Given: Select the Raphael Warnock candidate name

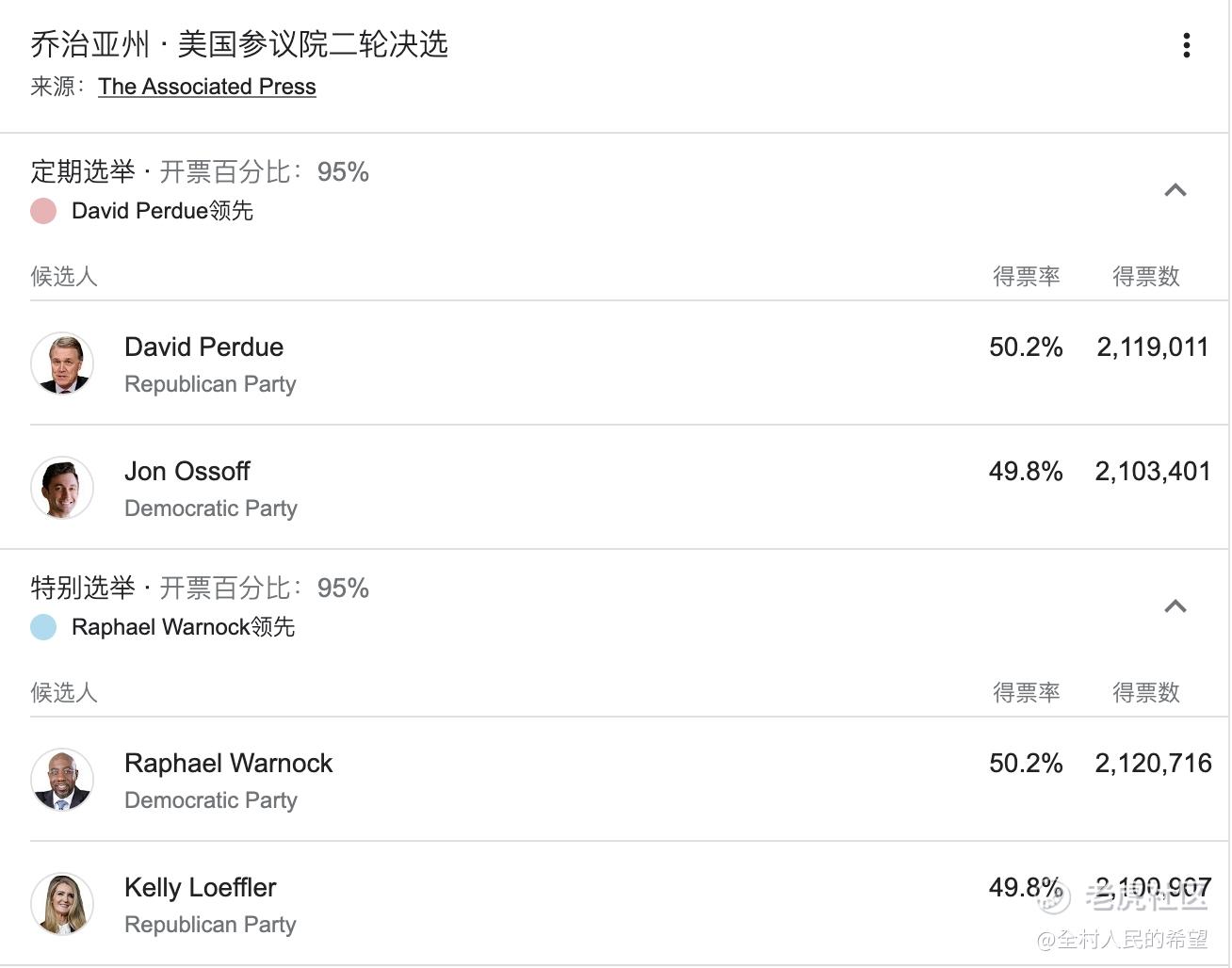Looking at the screenshot, I should pyautogui.click(x=228, y=764).
